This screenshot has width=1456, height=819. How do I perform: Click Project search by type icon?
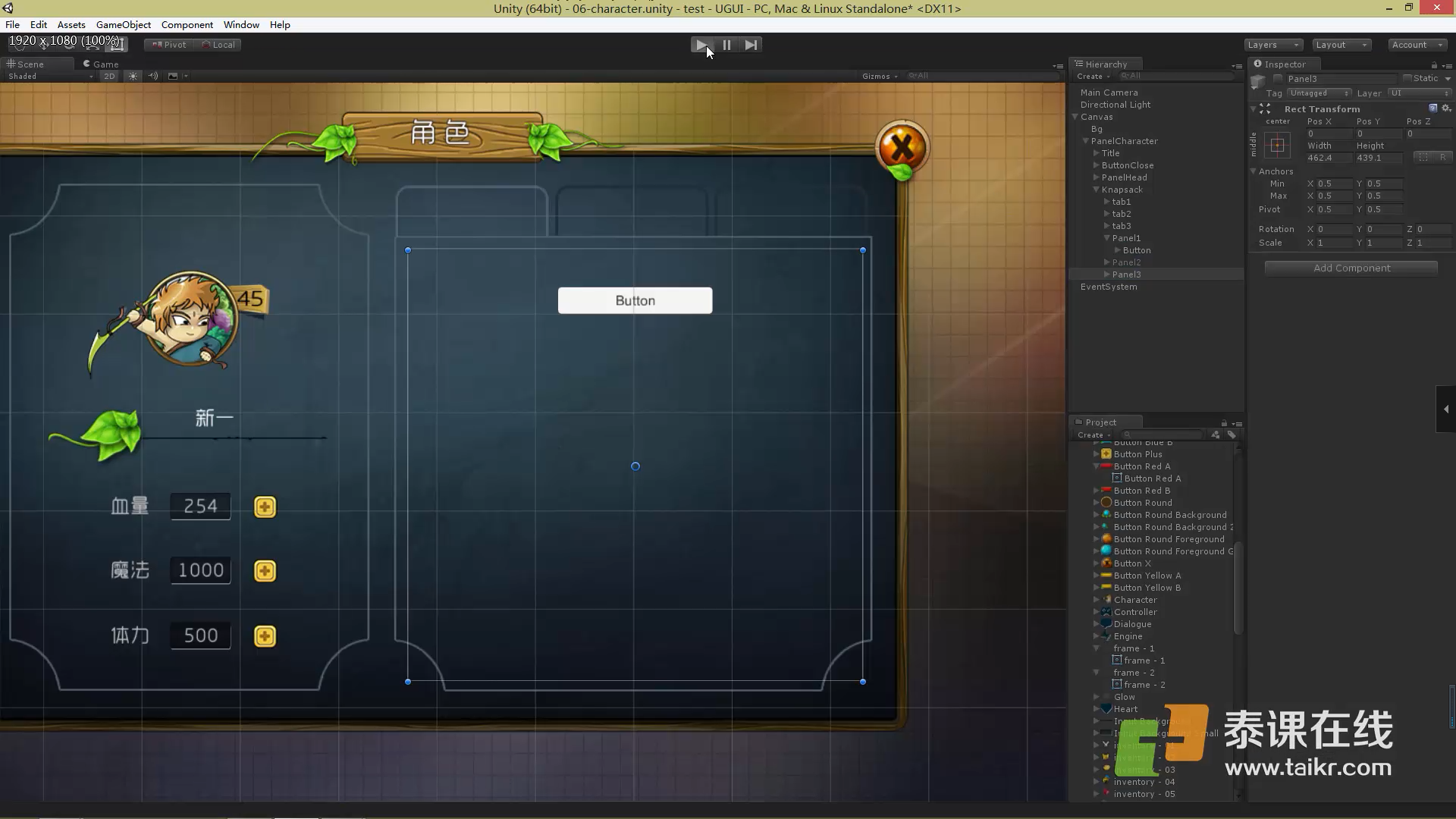coord(1216,435)
